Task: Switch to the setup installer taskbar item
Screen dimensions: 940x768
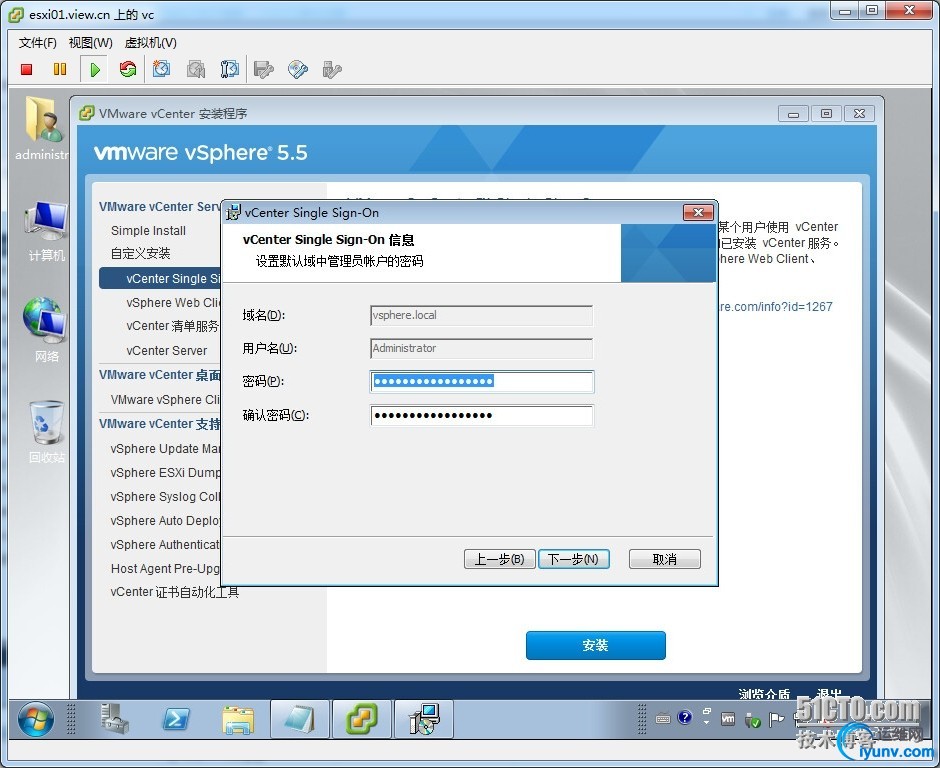Action: [424, 719]
